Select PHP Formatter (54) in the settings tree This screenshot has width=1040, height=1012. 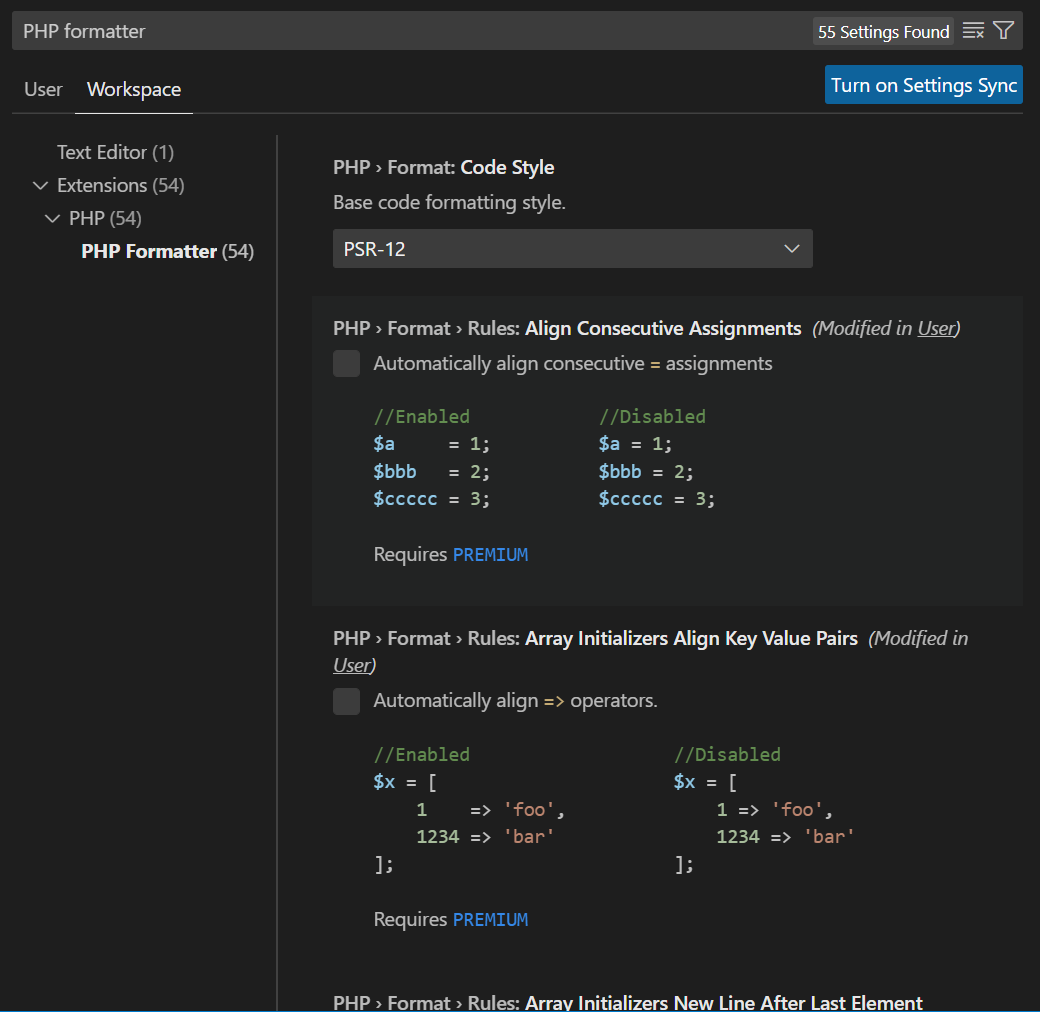click(x=167, y=251)
